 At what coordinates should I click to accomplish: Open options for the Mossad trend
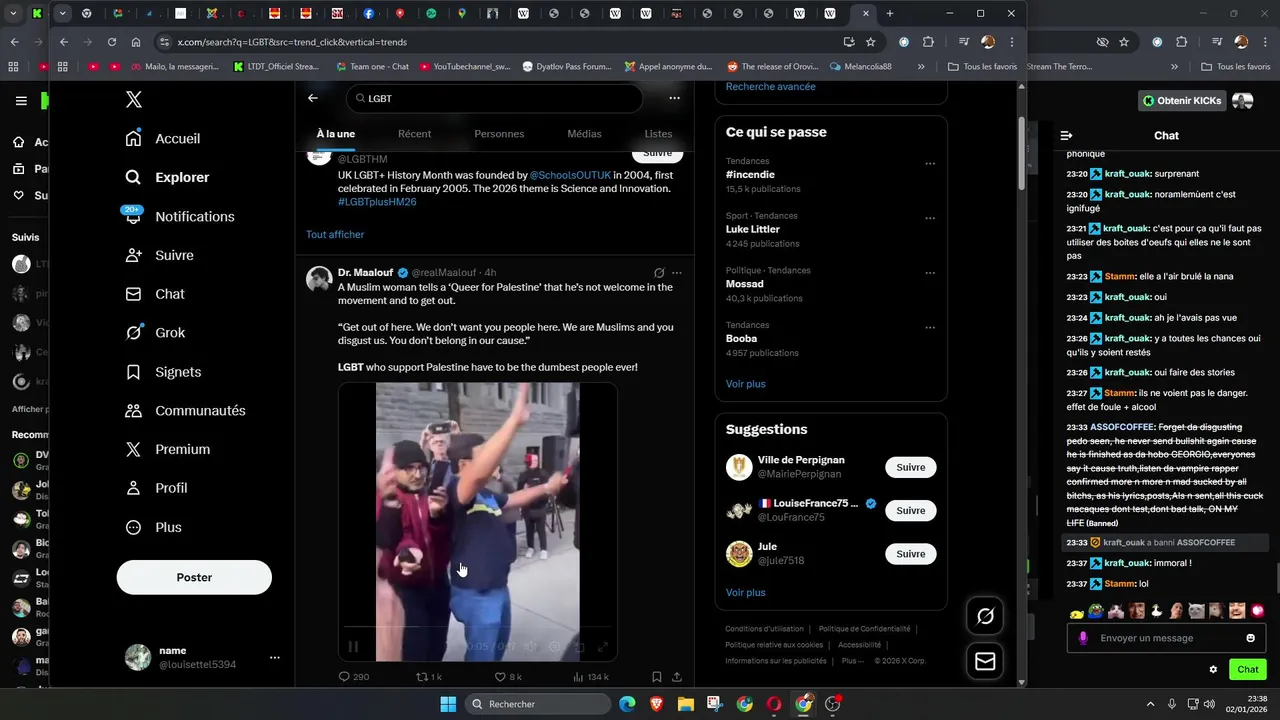(930, 272)
